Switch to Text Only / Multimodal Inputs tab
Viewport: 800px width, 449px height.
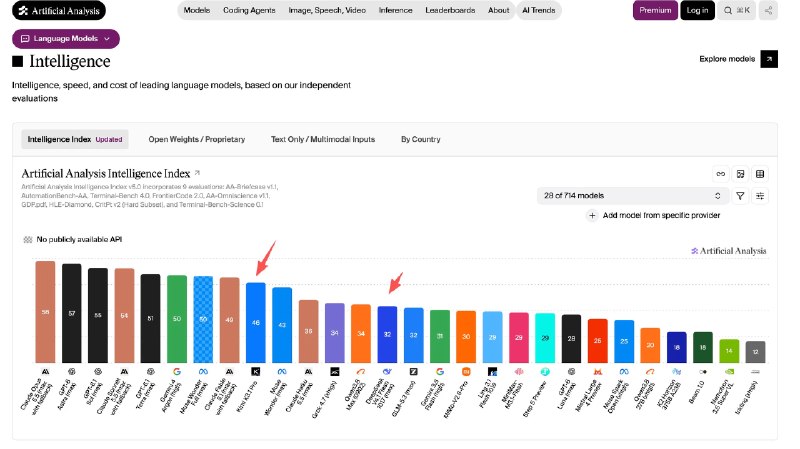point(323,139)
